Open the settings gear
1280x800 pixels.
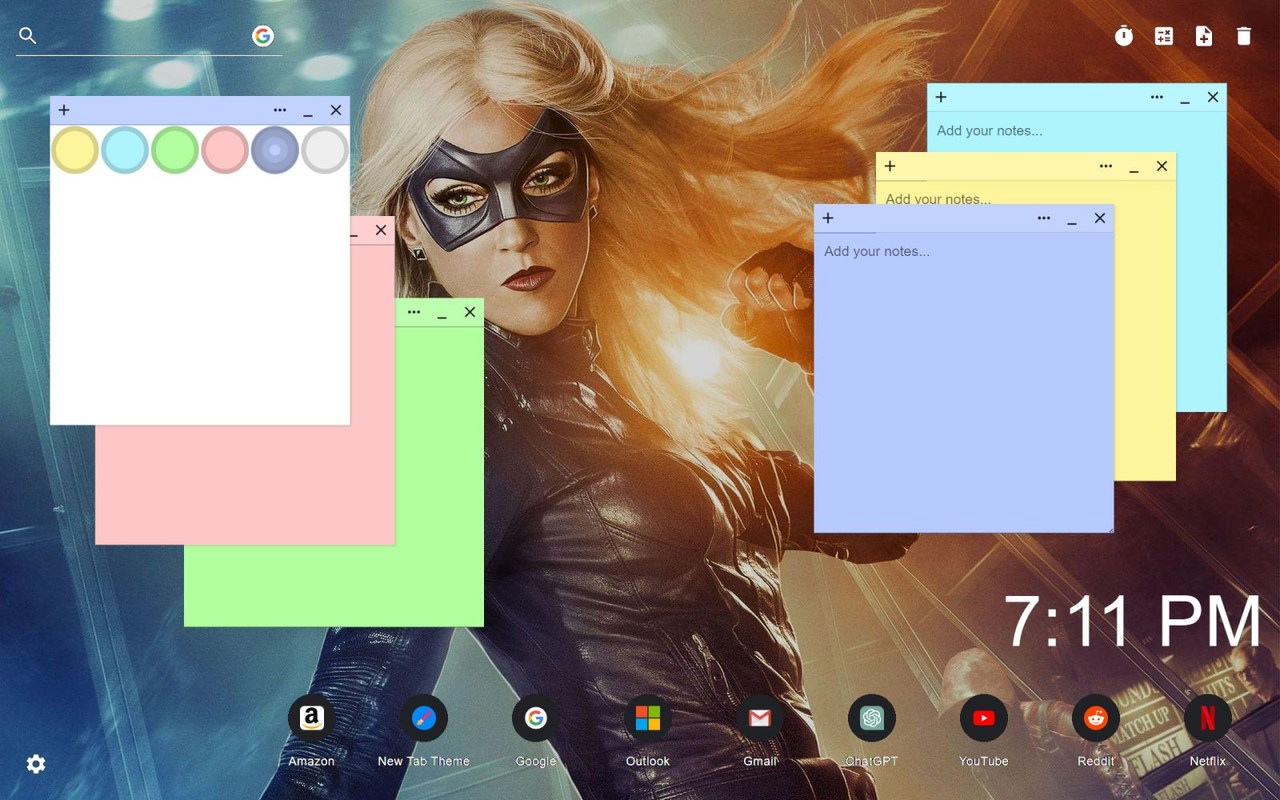pos(36,764)
